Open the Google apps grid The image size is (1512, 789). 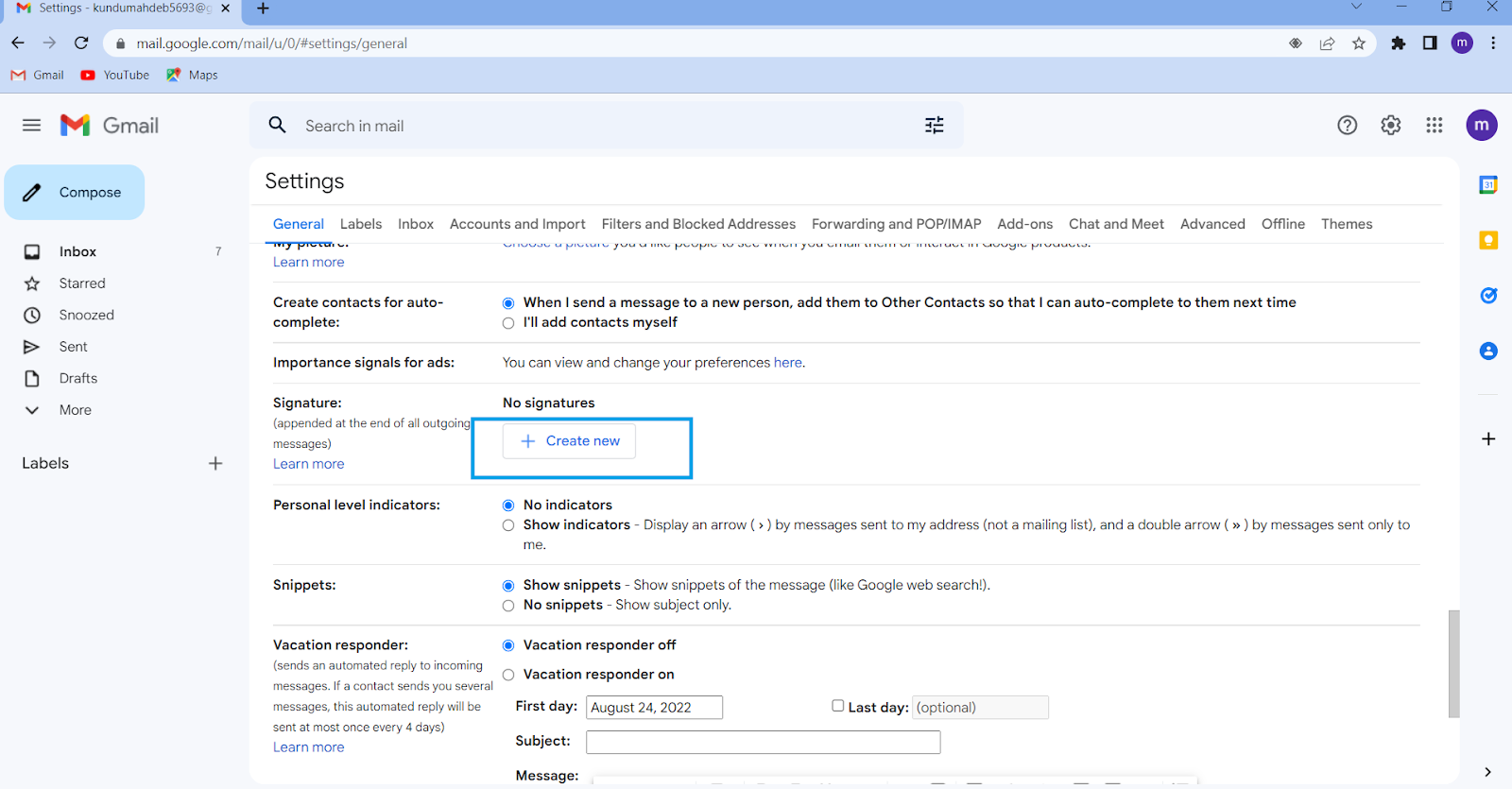coord(1435,125)
